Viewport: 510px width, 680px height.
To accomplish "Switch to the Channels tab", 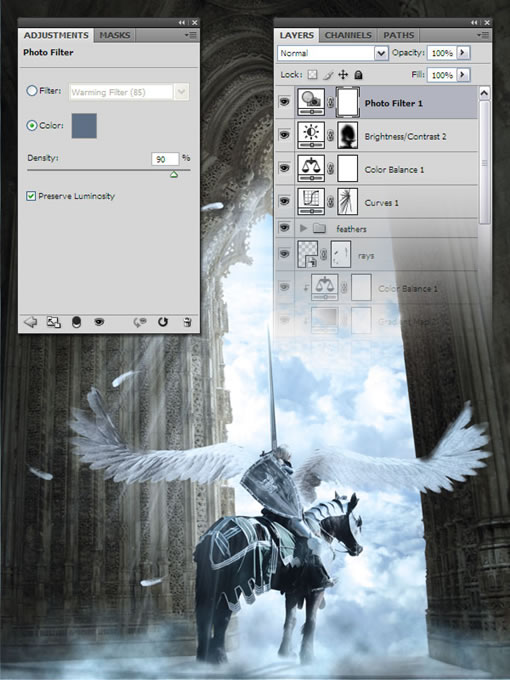I will (348, 35).
